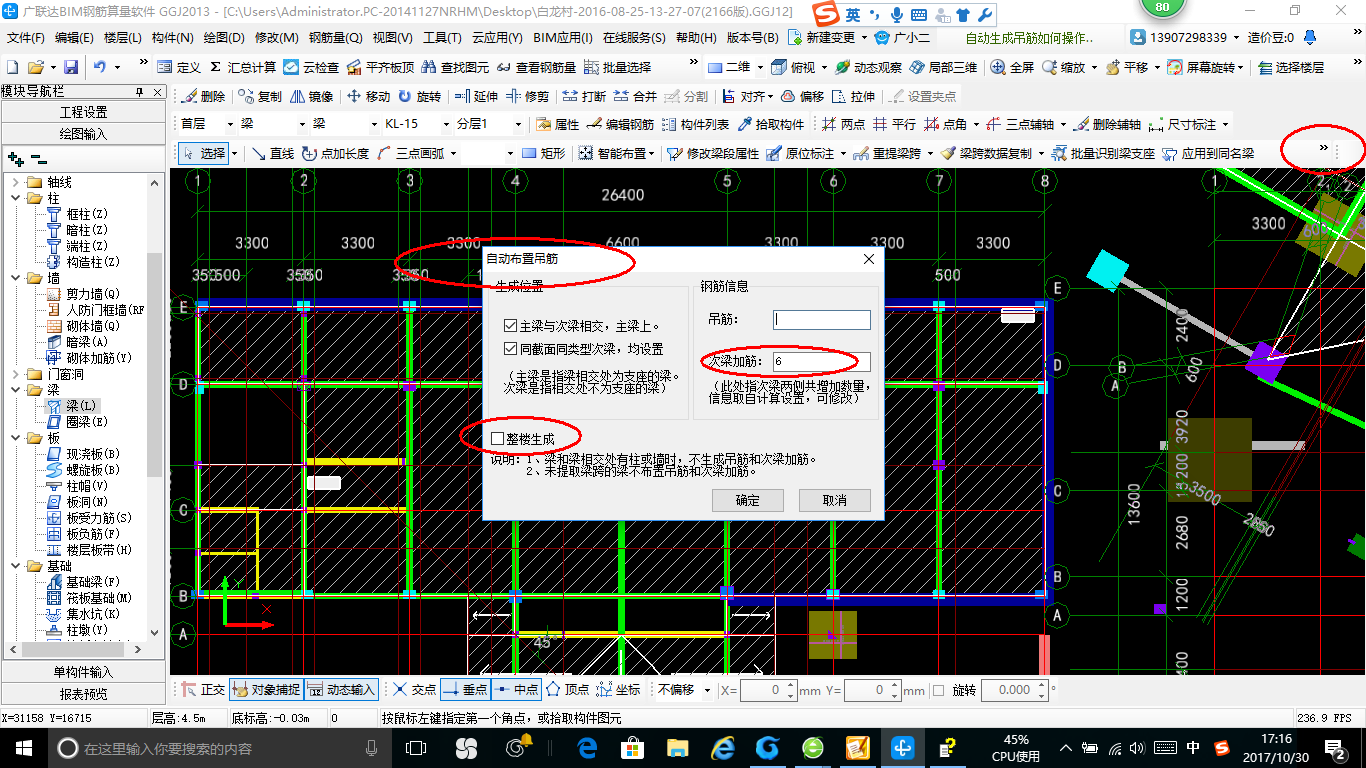Toggle 动态输入 dynamic input
The image size is (1366, 768).
[341, 690]
